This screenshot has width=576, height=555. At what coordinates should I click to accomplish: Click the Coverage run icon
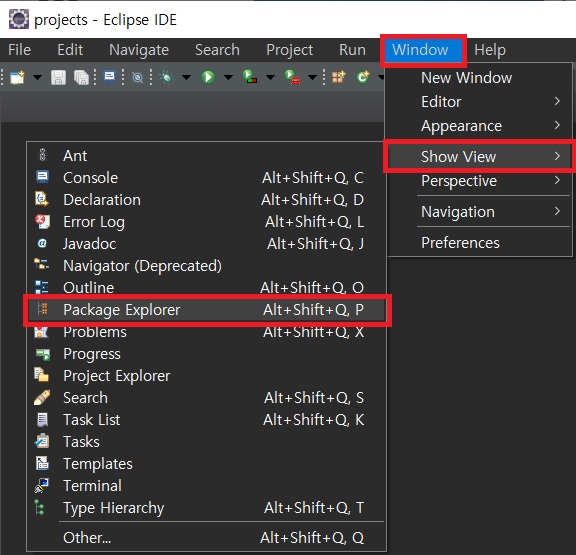click(x=250, y=77)
